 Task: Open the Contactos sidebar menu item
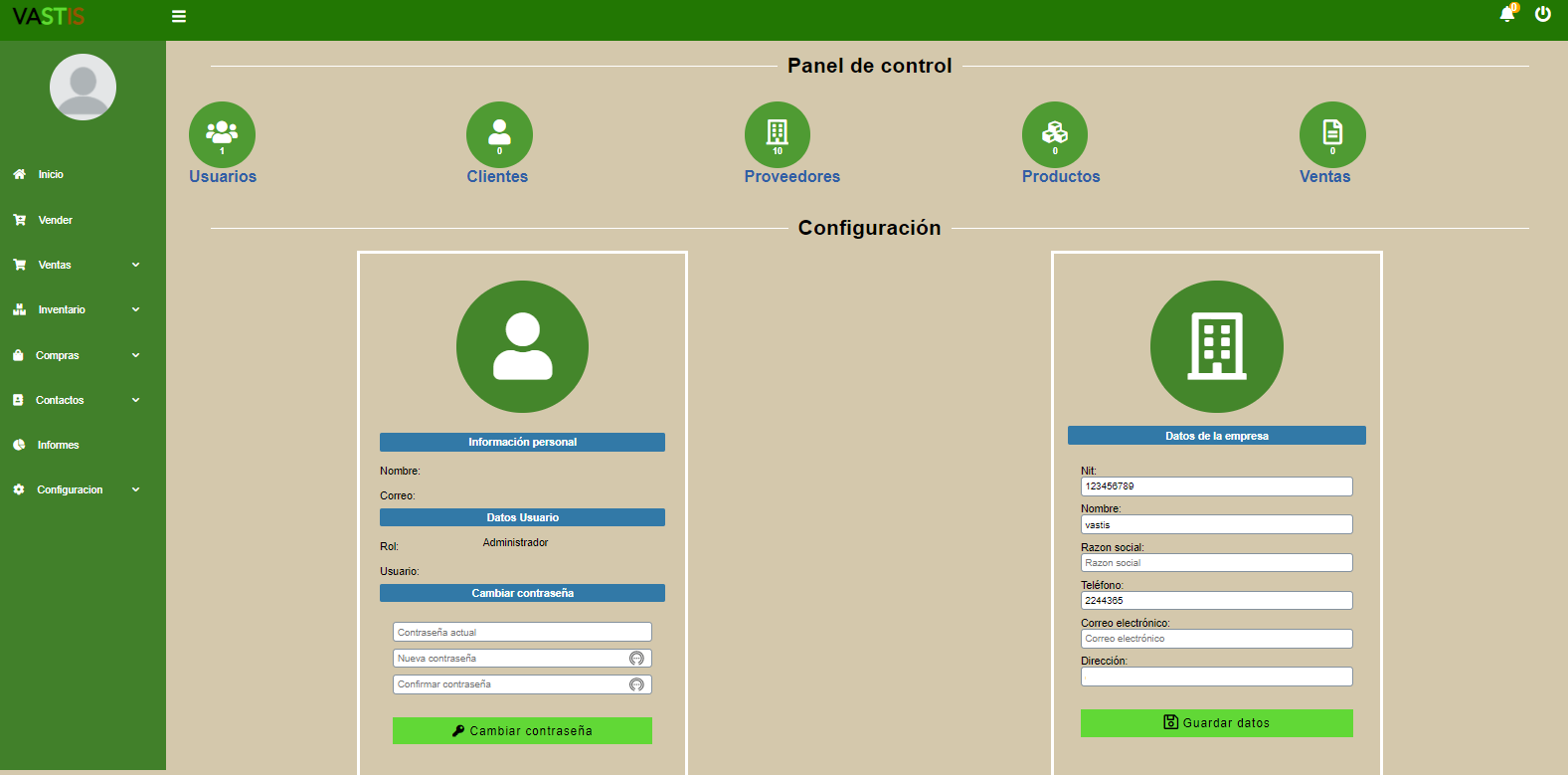pyautogui.click(x=60, y=400)
